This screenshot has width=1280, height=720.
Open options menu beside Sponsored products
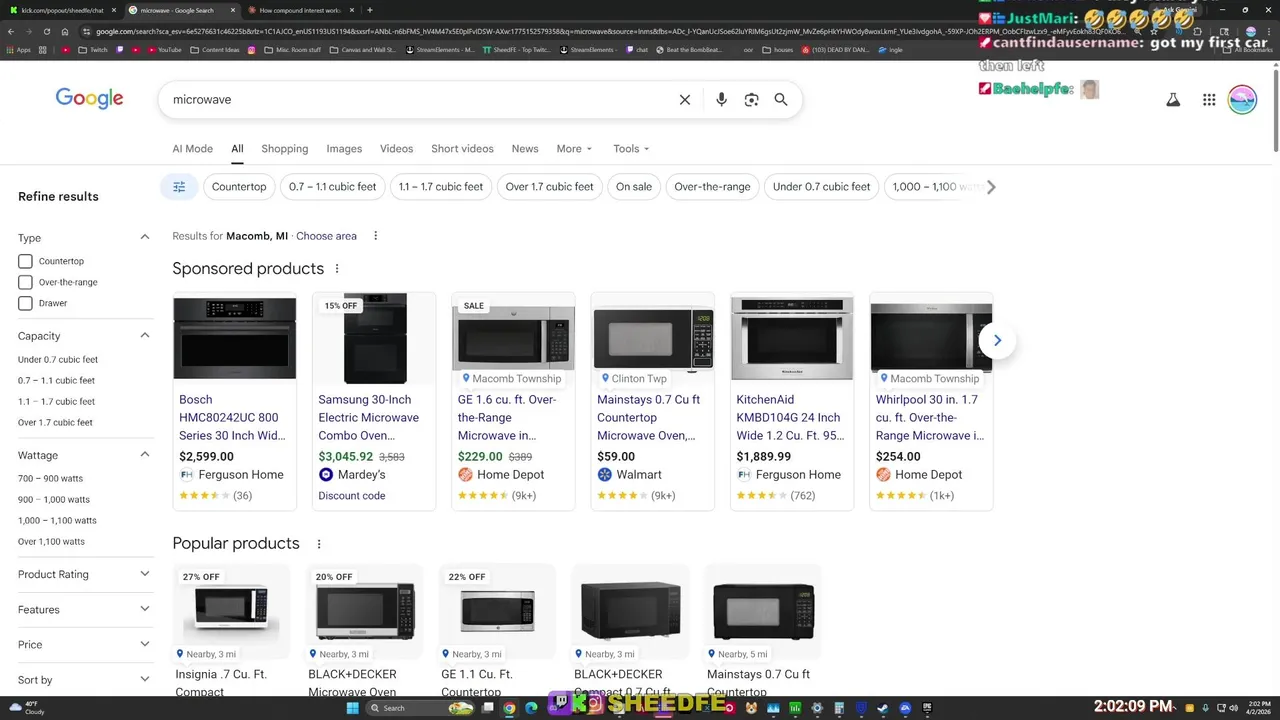click(x=337, y=269)
